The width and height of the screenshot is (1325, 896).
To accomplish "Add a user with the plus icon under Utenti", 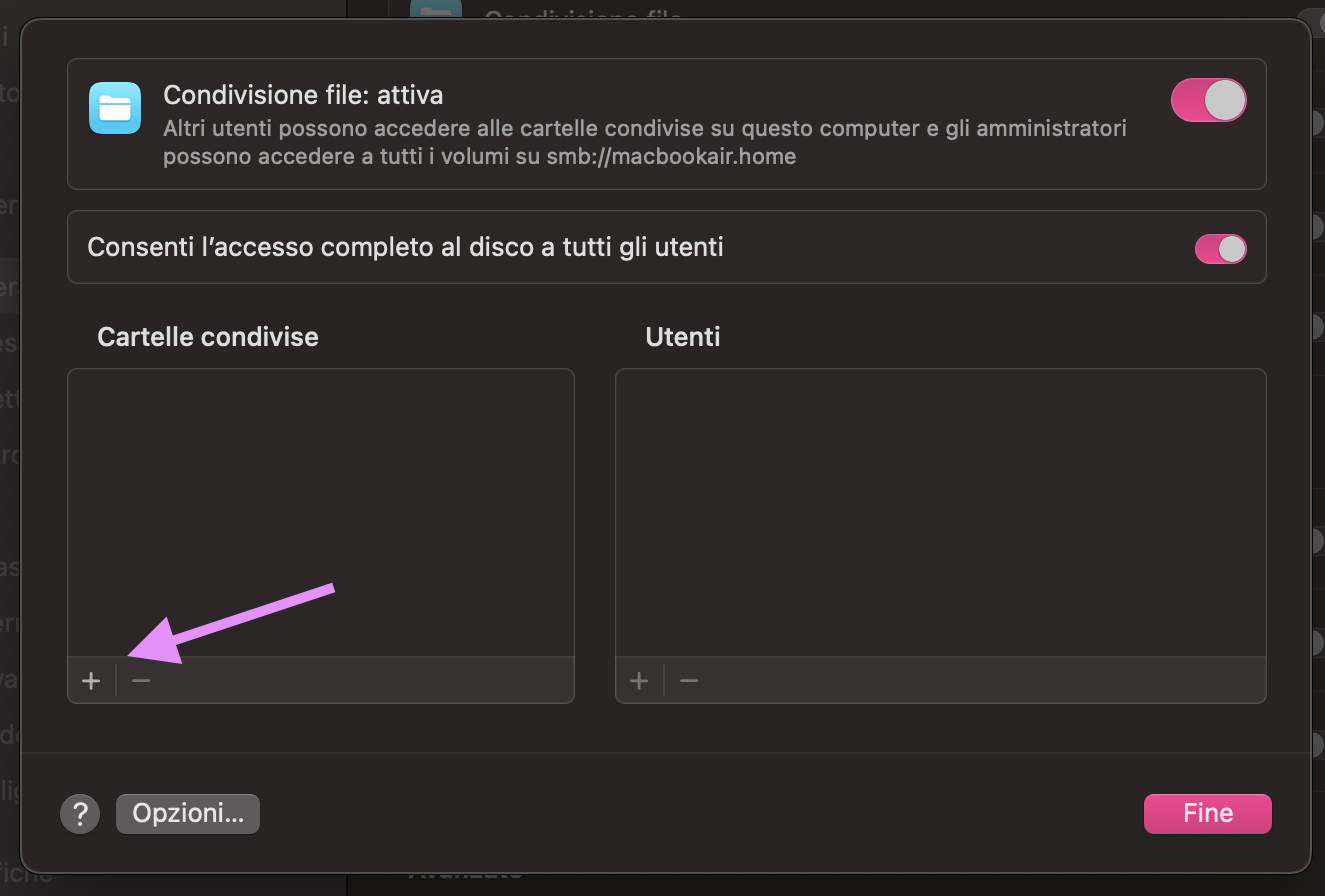I will (x=639, y=680).
